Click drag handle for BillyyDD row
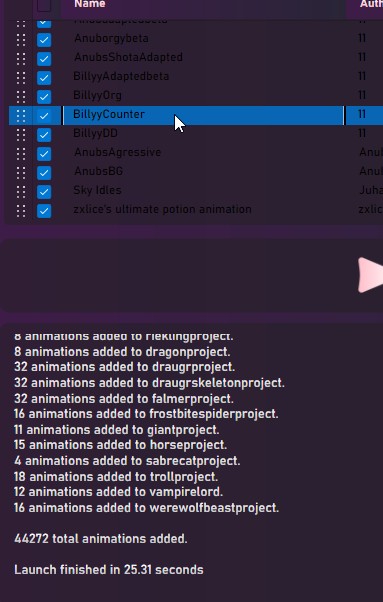The height and width of the screenshot is (602, 383). 21,134
